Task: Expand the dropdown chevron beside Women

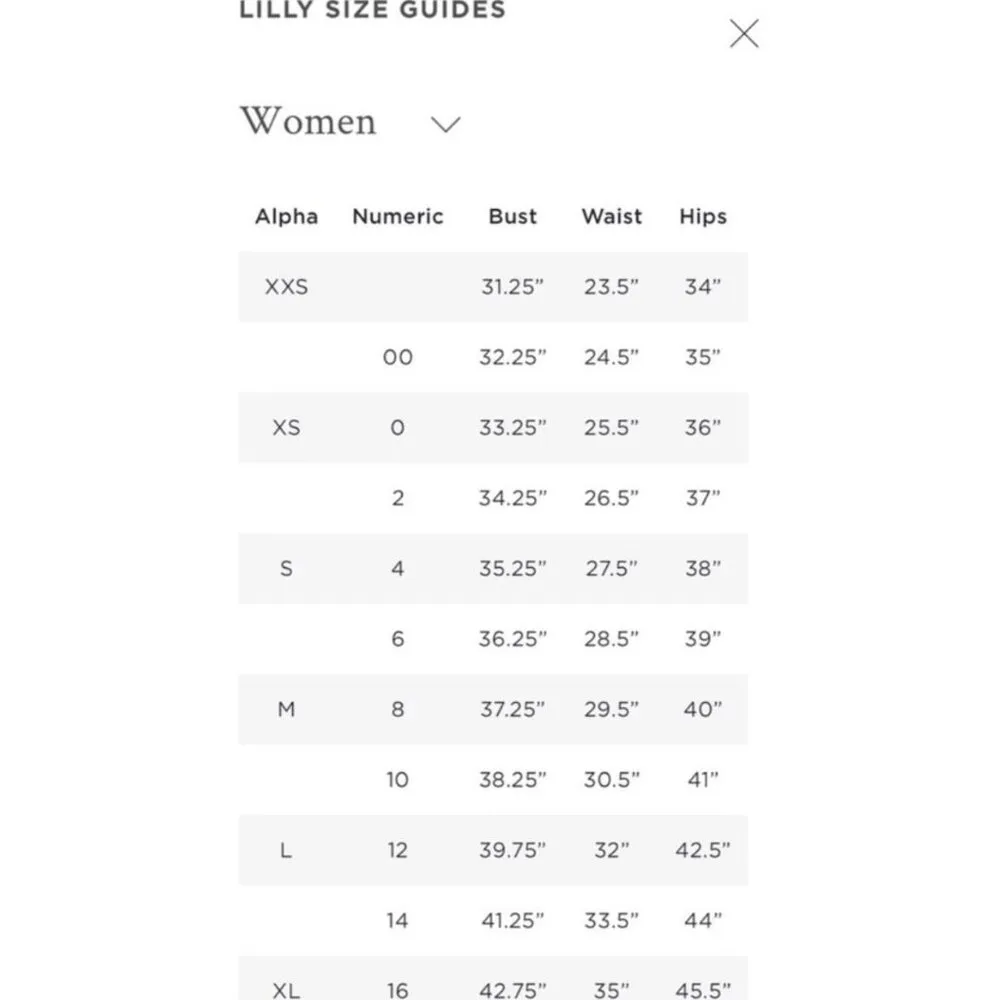Action: pyautogui.click(x=445, y=124)
